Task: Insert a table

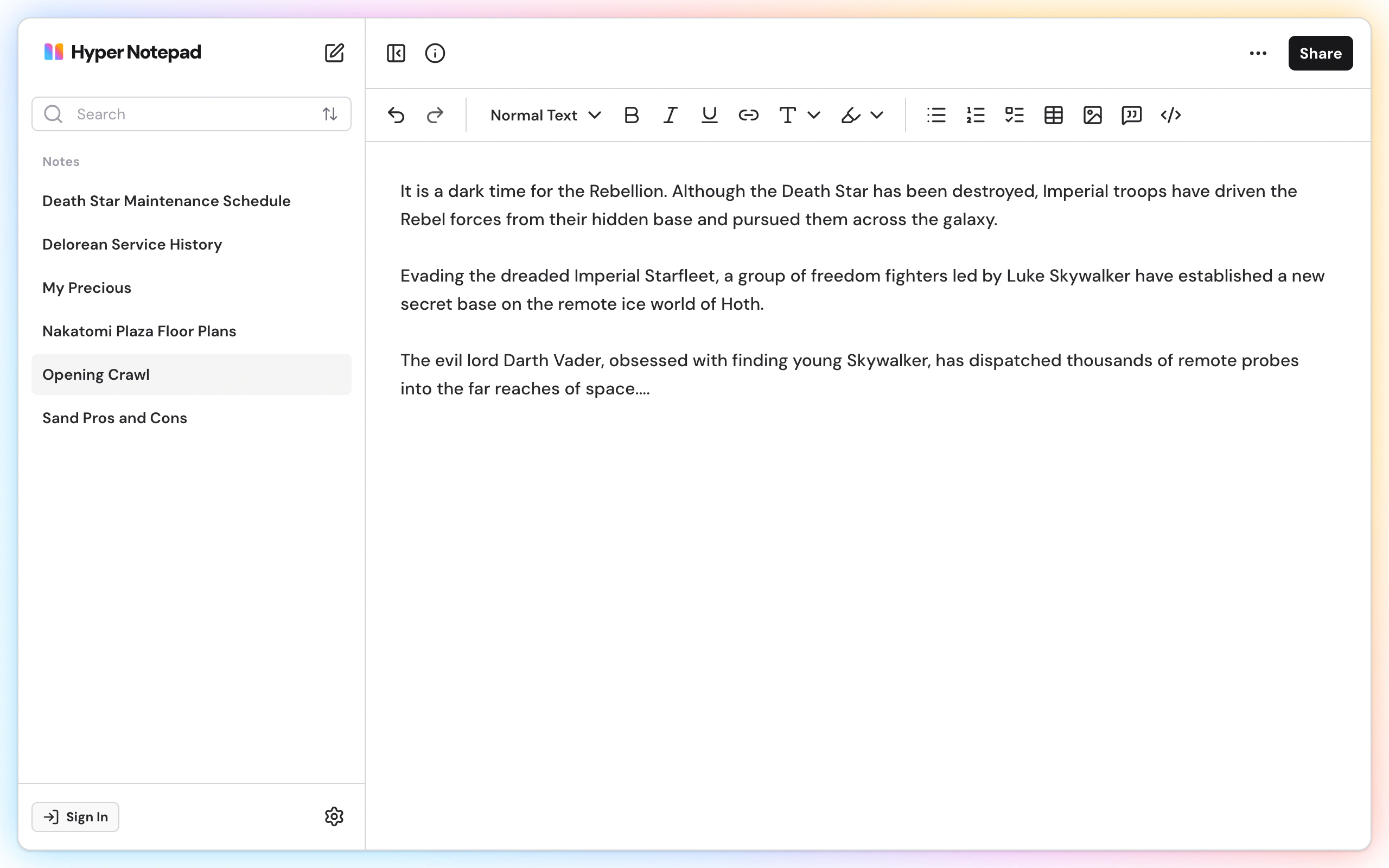Action: pyautogui.click(x=1053, y=115)
